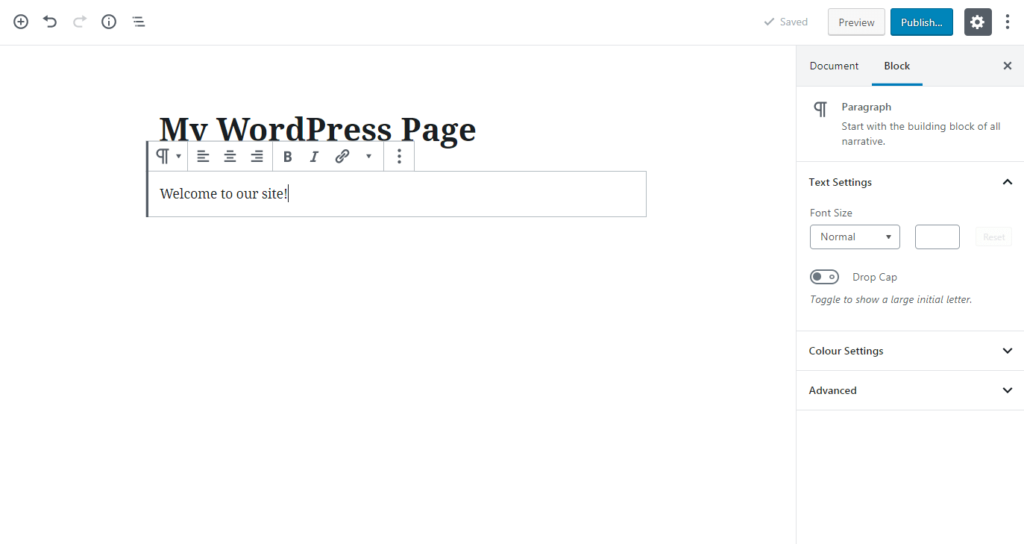The image size is (1024, 544).
Task: Align text left
Action: [203, 156]
